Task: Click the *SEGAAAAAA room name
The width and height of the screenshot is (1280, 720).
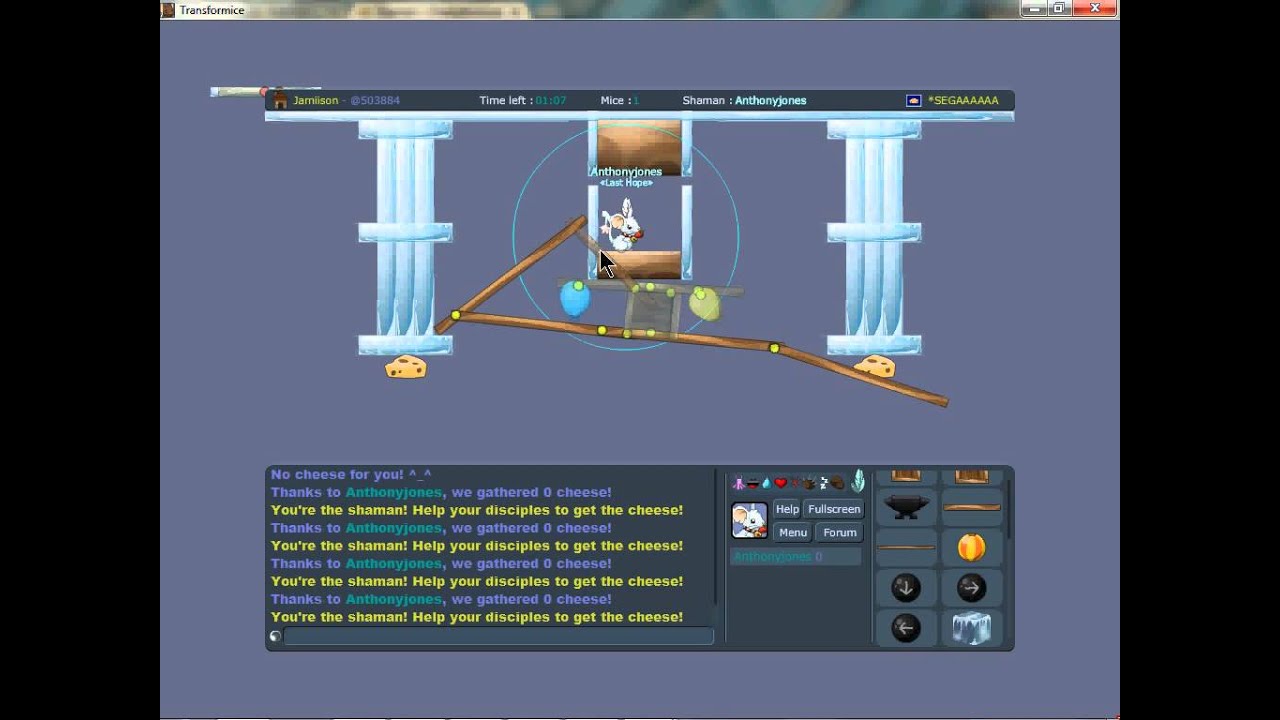Action: (x=963, y=100)
